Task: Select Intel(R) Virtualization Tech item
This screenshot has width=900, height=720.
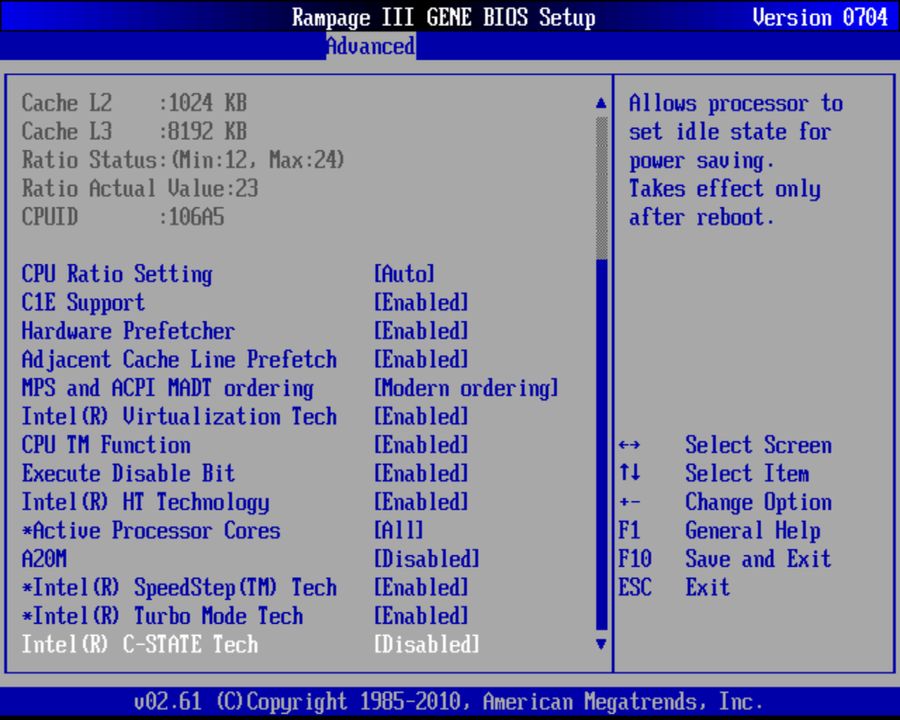Action: 179,417
